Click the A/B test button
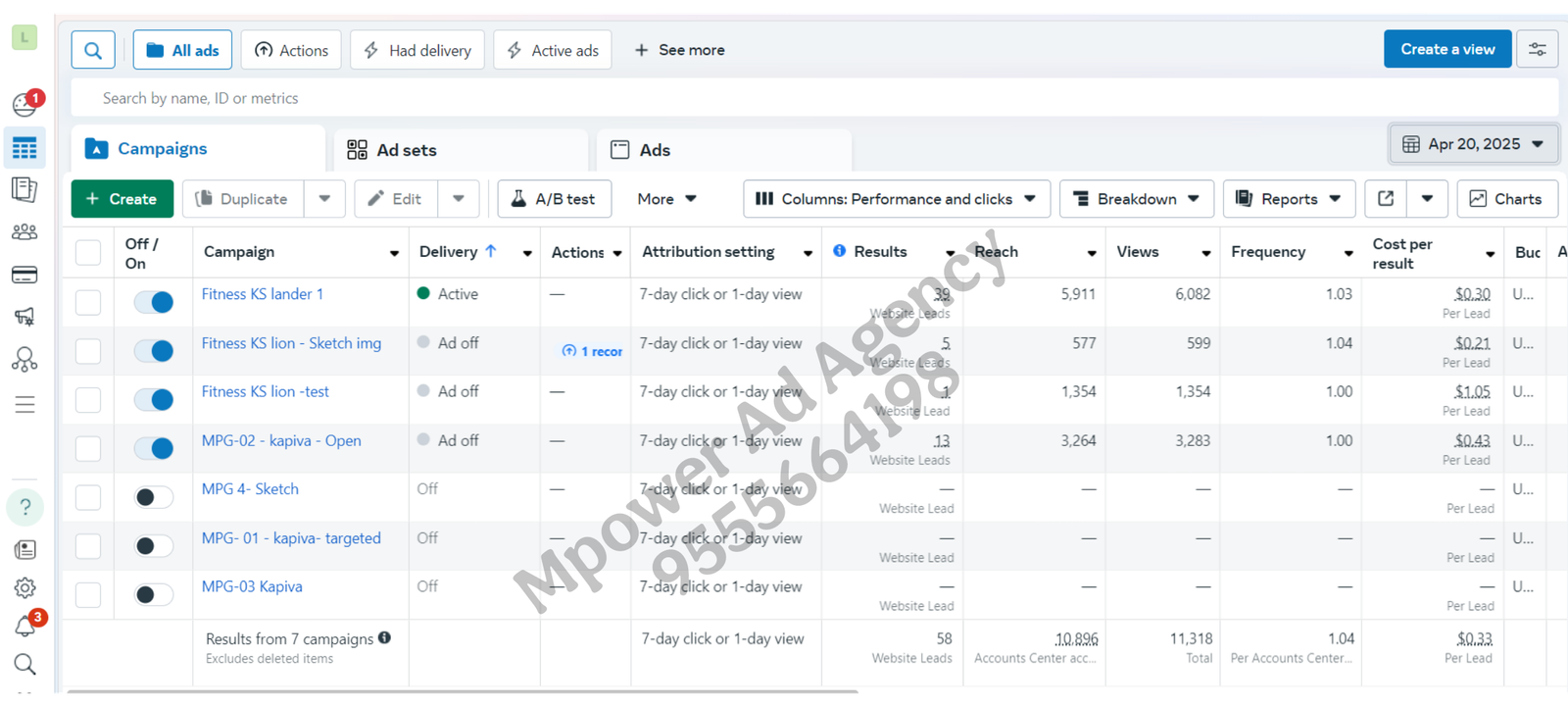 tap(555, 199)
